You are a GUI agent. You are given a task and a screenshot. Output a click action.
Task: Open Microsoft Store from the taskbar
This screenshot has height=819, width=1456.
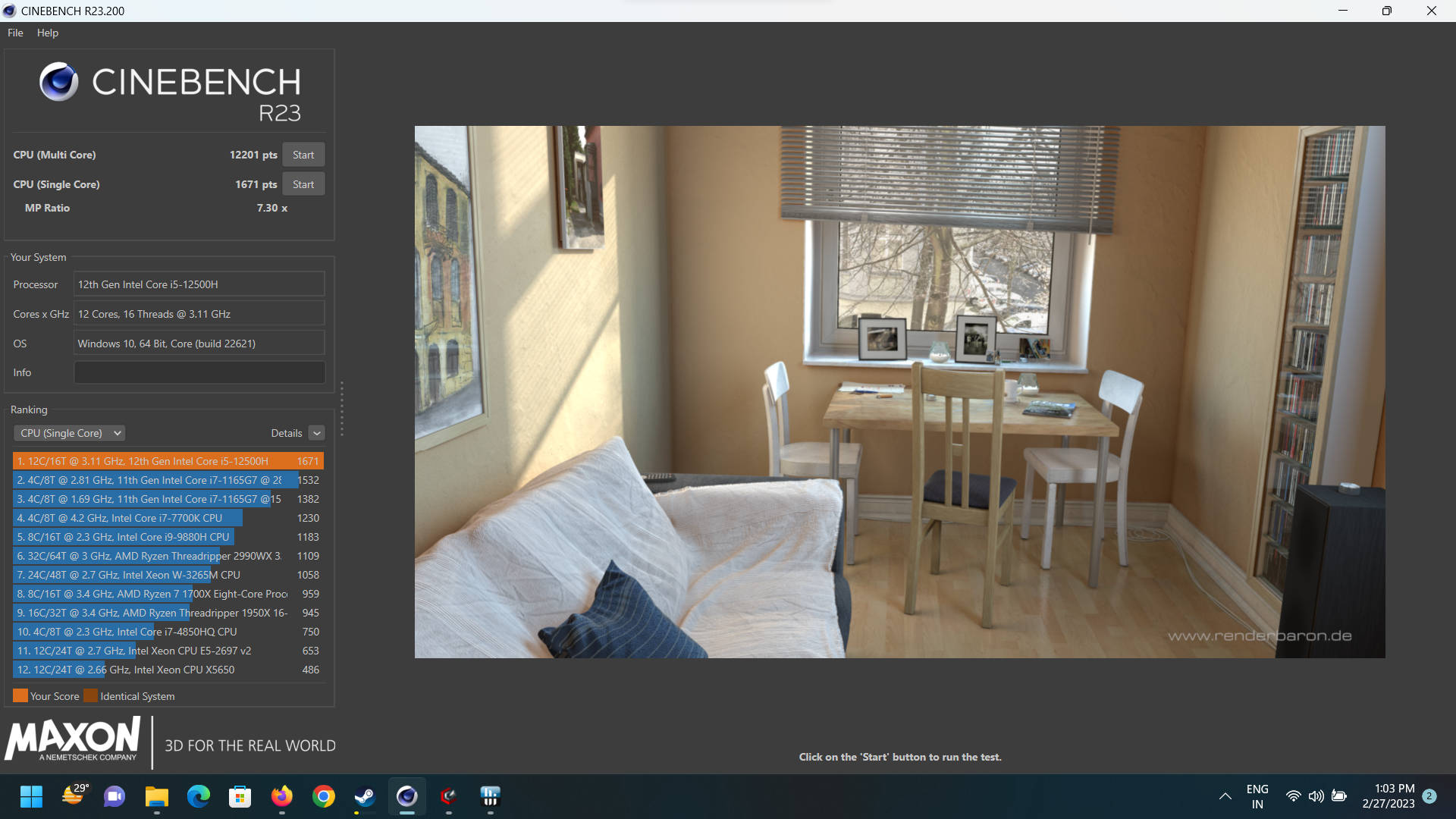click(x=240, y=796)
